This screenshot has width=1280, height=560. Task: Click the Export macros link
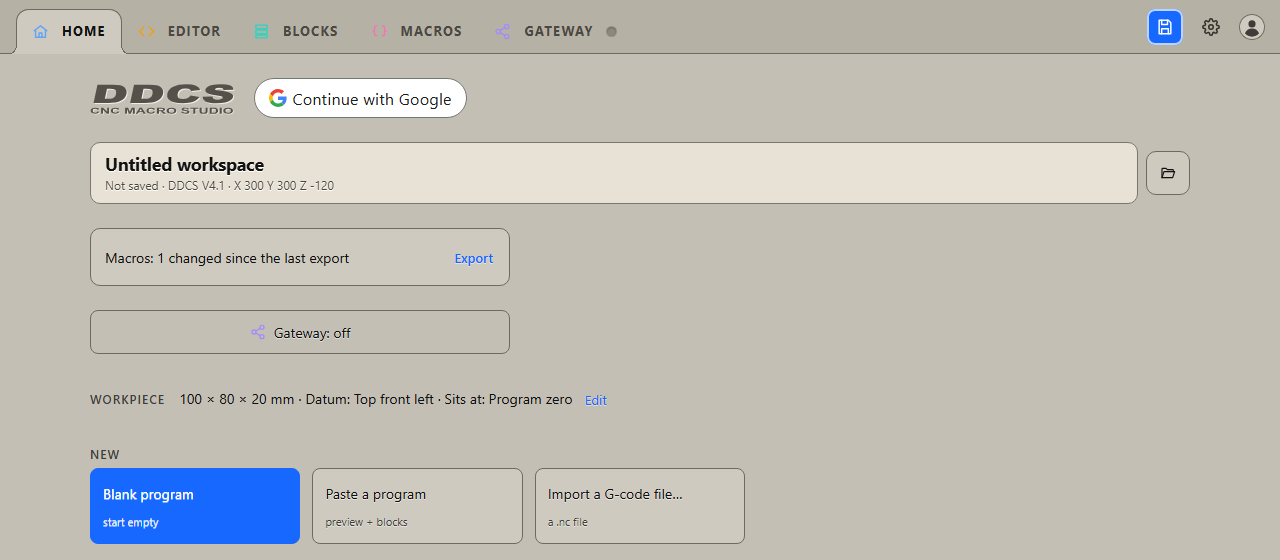[474, 258]
